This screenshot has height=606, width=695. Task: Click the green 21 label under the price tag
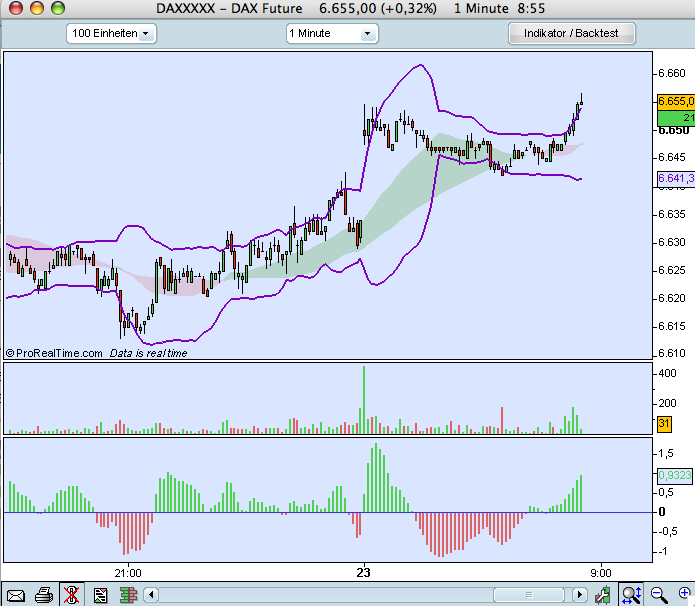675,118
